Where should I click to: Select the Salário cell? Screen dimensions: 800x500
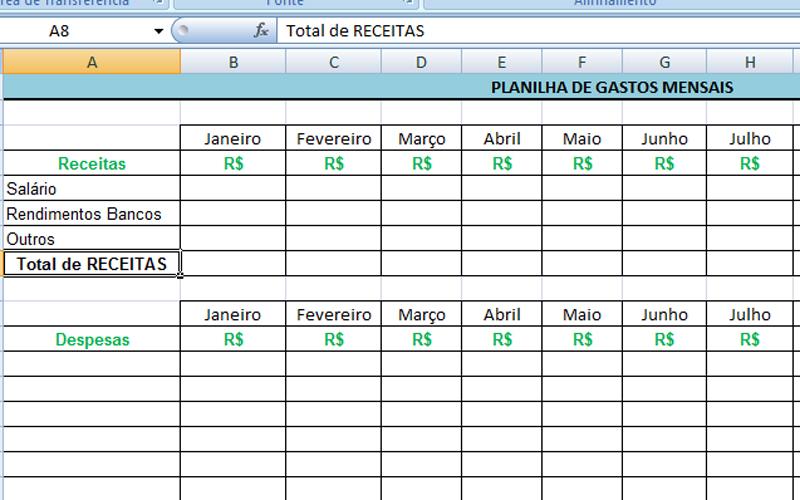[x=92, y=188]
